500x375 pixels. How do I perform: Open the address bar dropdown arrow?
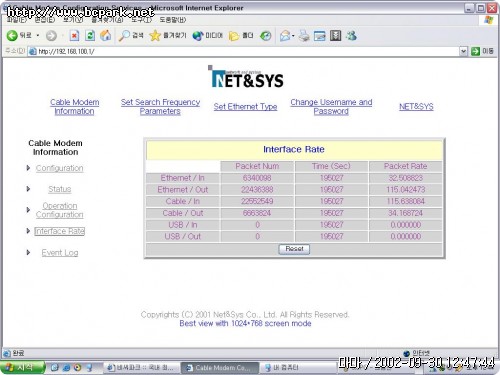(x=463, y=51)
